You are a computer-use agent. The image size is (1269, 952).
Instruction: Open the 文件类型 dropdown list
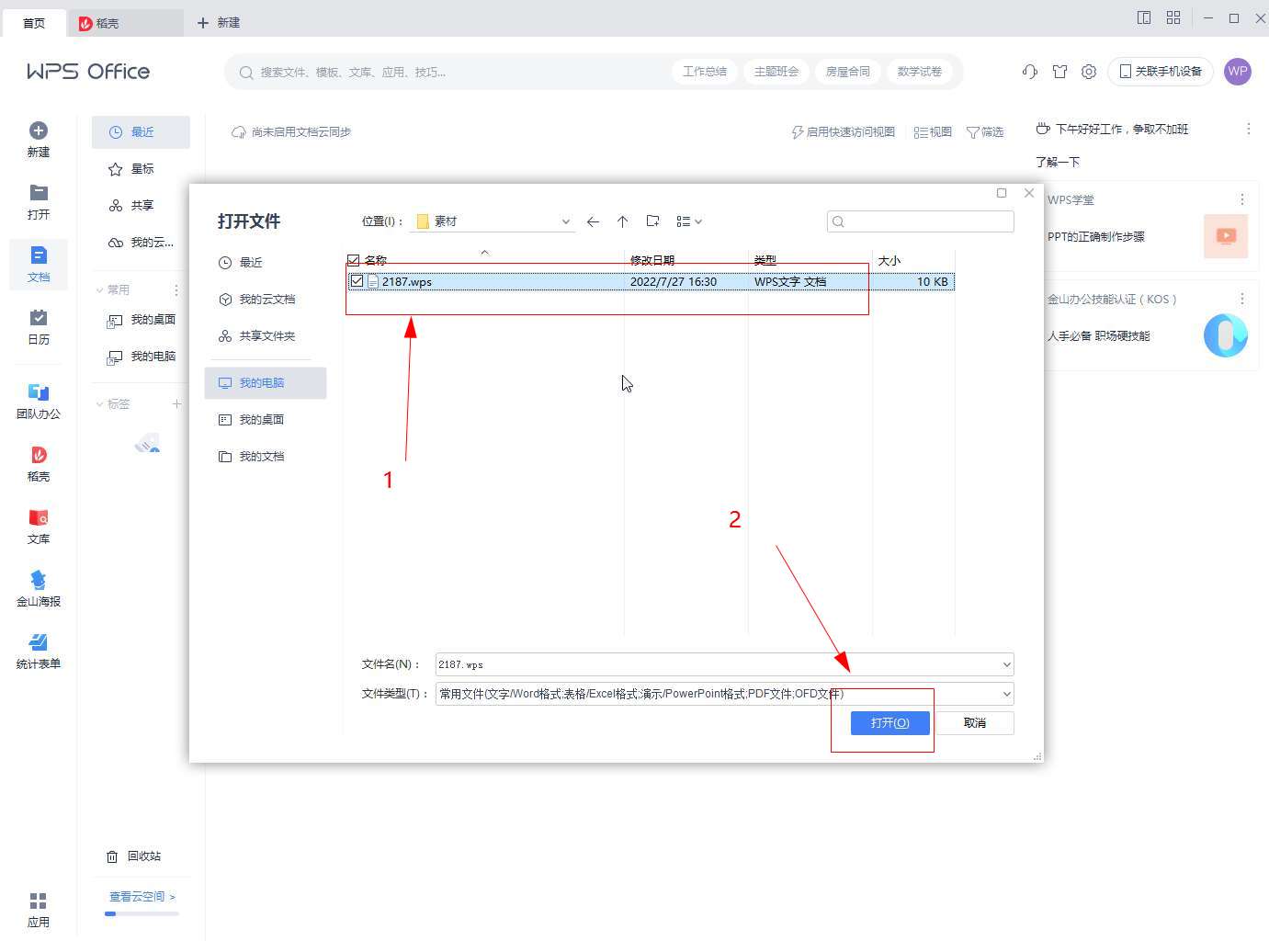click(1006, 694)
